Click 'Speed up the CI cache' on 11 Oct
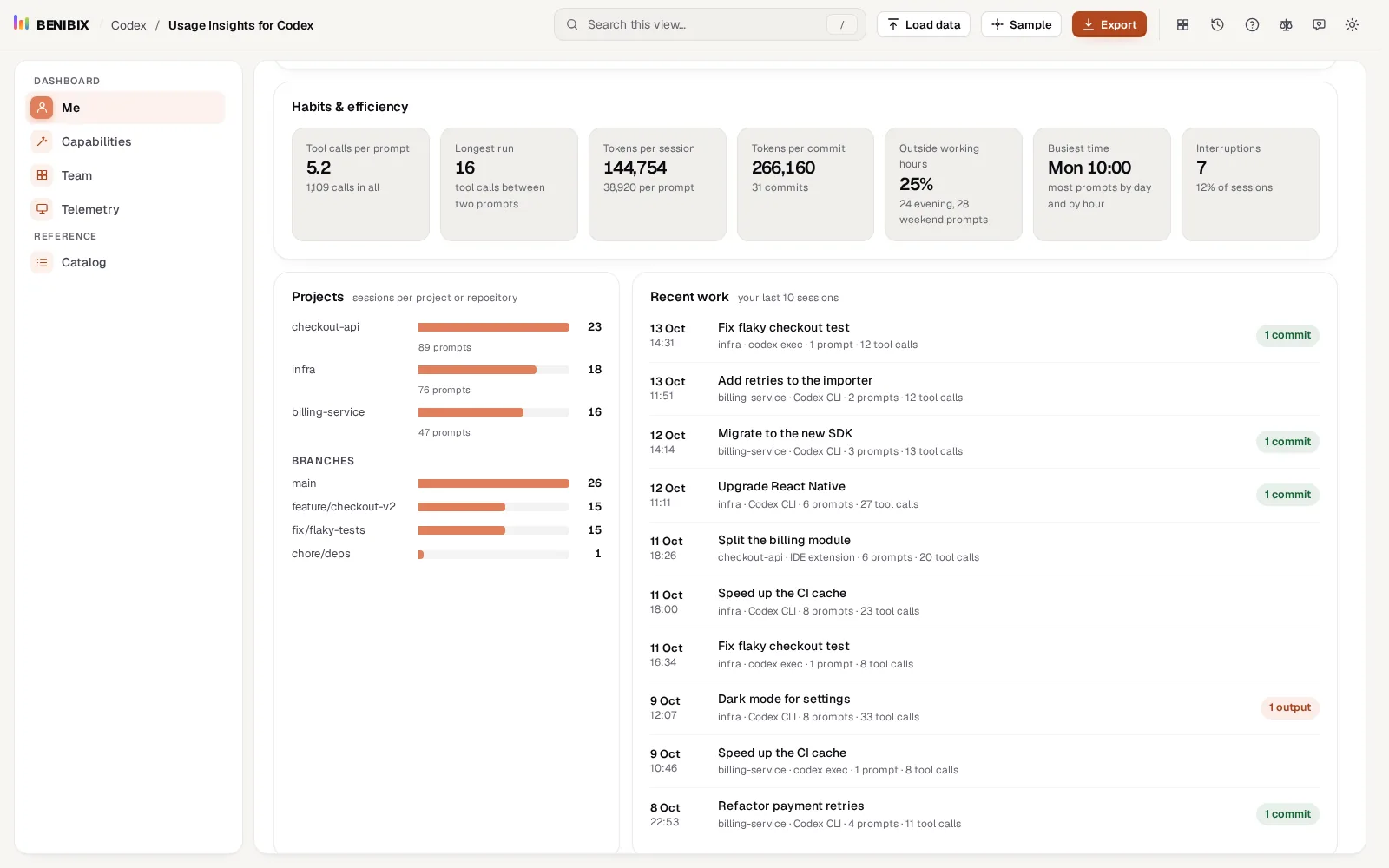1389x868 pixels. (782, 593)
